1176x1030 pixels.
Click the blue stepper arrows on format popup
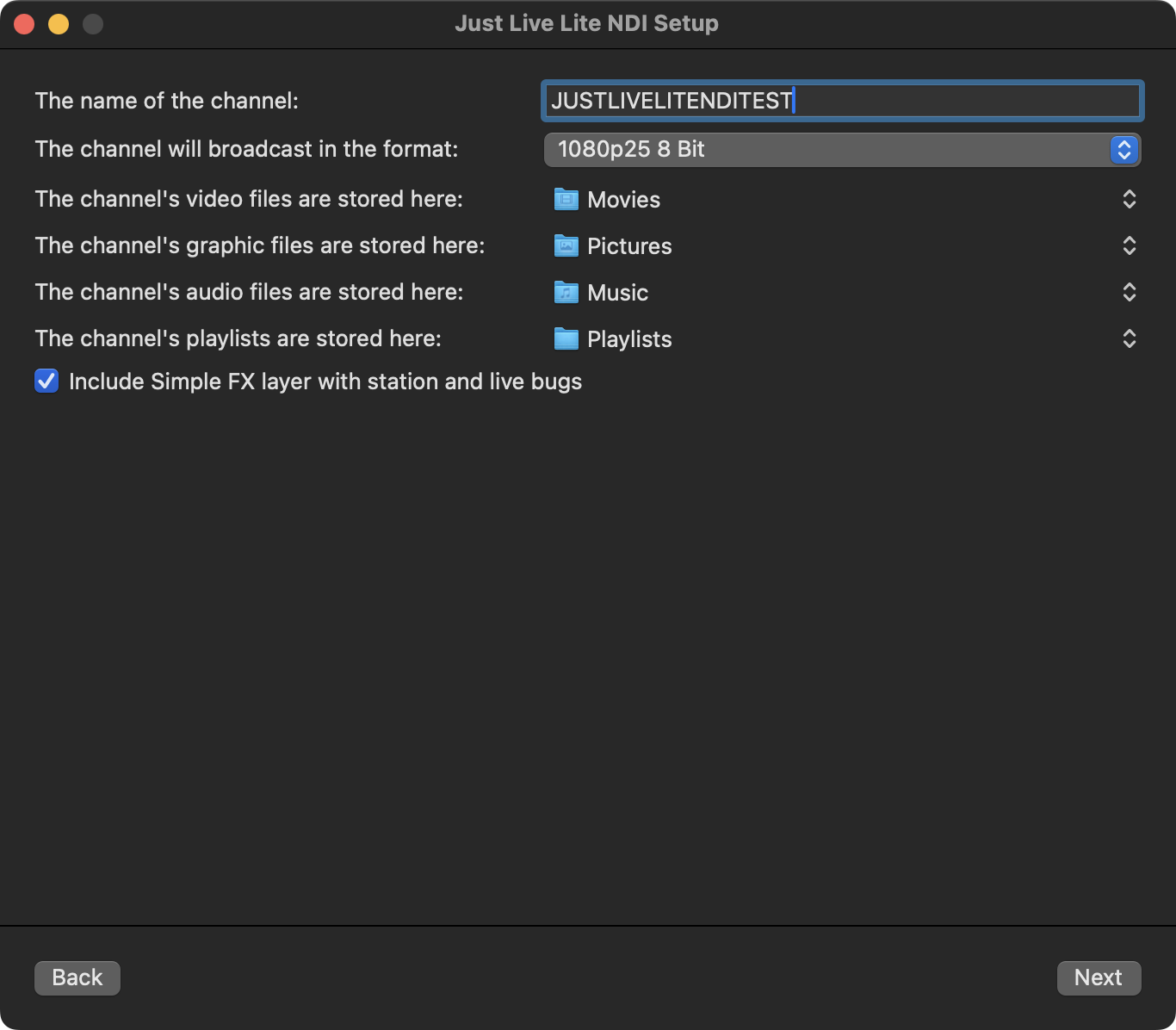(x=1124, y=150)
